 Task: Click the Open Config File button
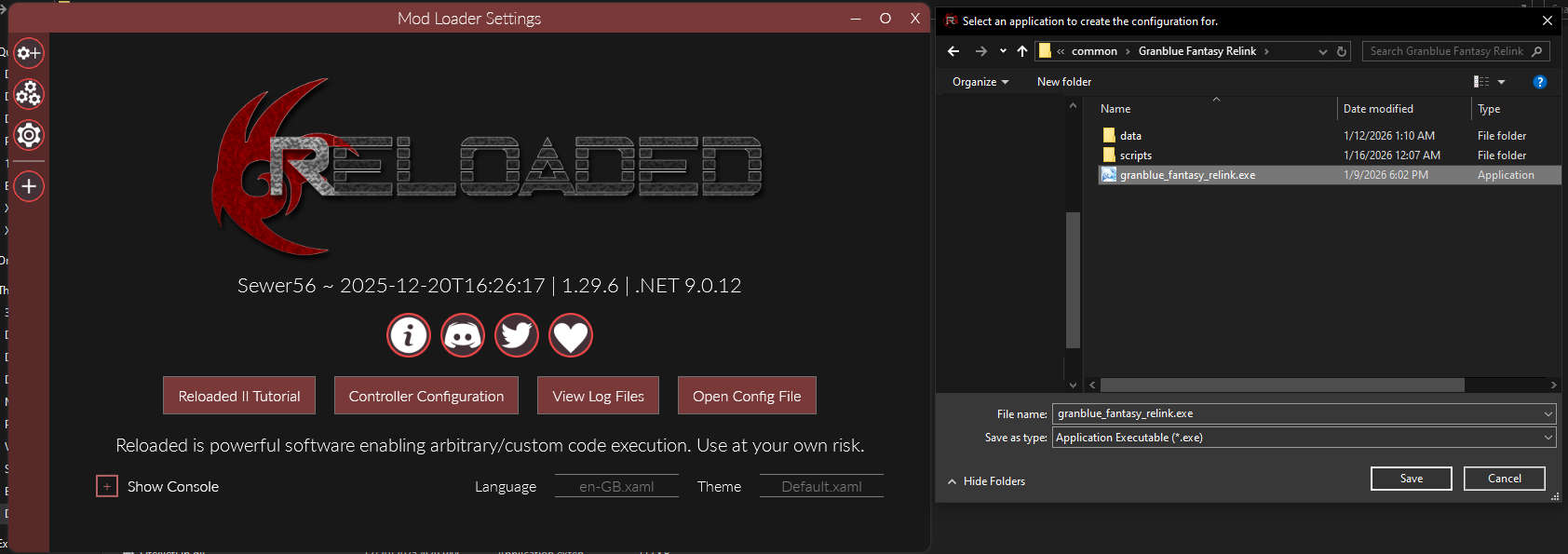pyautogui.click(x=747, y=396)
